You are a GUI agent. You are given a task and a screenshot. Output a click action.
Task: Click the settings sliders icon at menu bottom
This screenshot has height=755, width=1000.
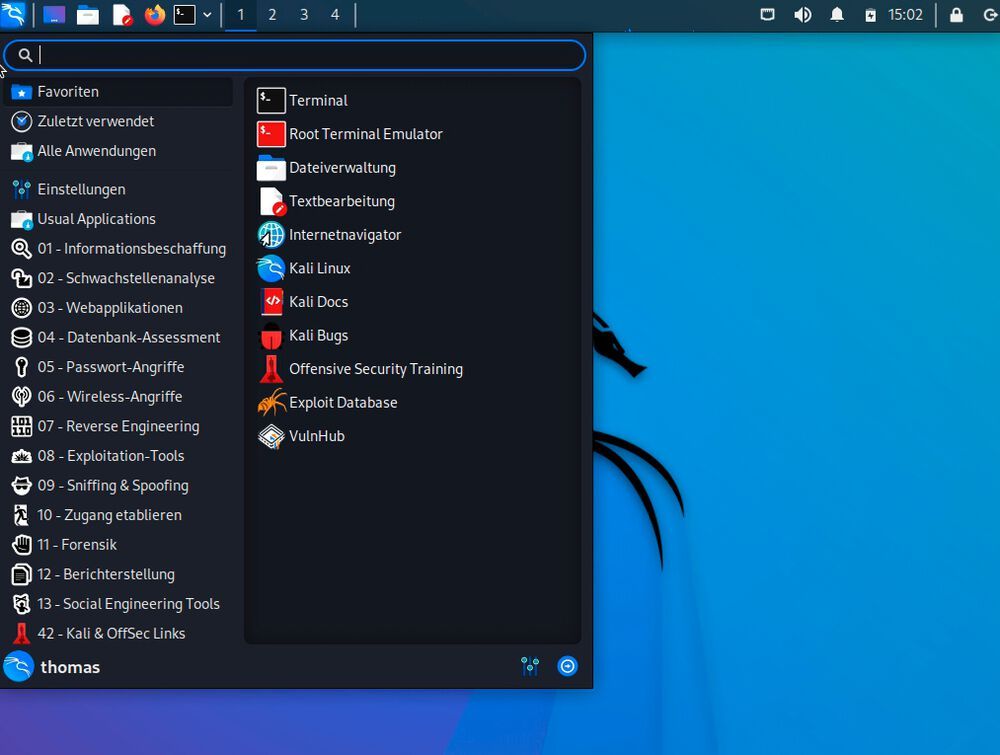coord(530,666)
